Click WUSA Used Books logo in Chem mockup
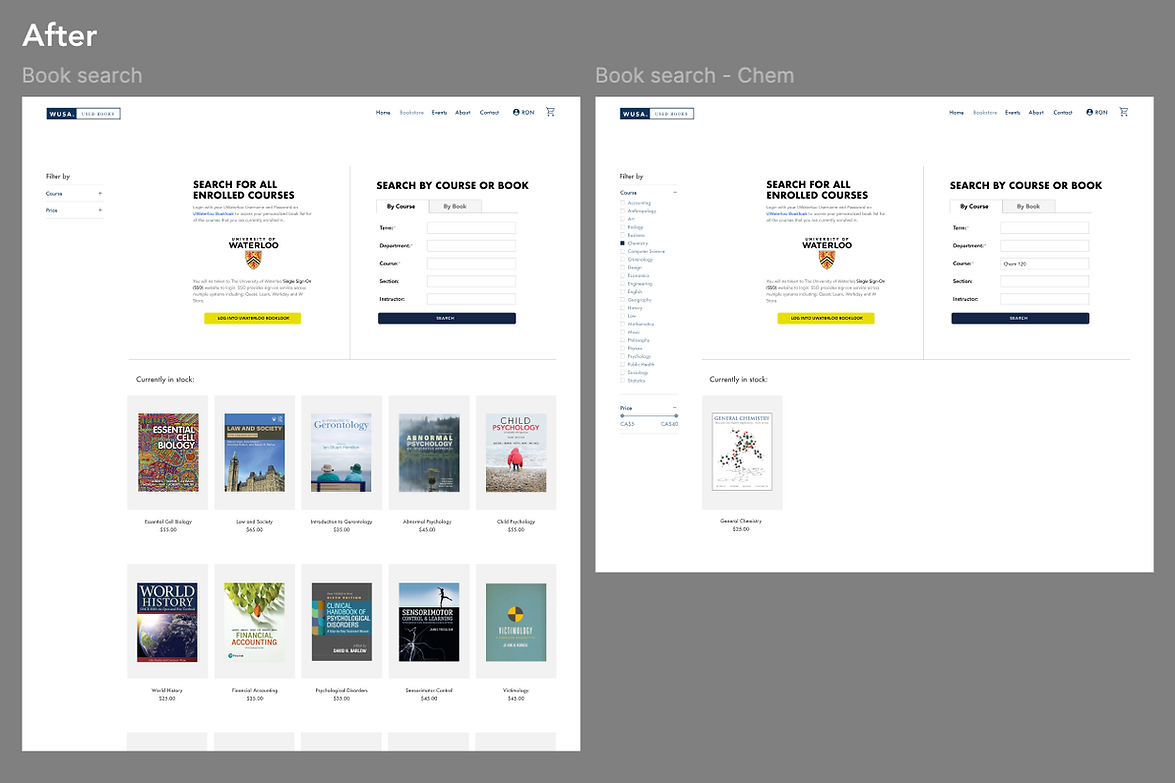1175x783 pixels. coord(656,114)
